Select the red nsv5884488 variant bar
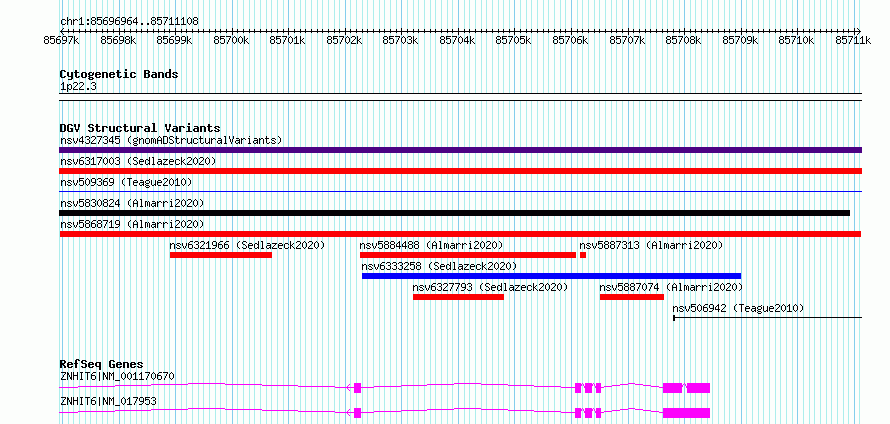This screenshot has height=424, width=890. (x=468, y=255)
